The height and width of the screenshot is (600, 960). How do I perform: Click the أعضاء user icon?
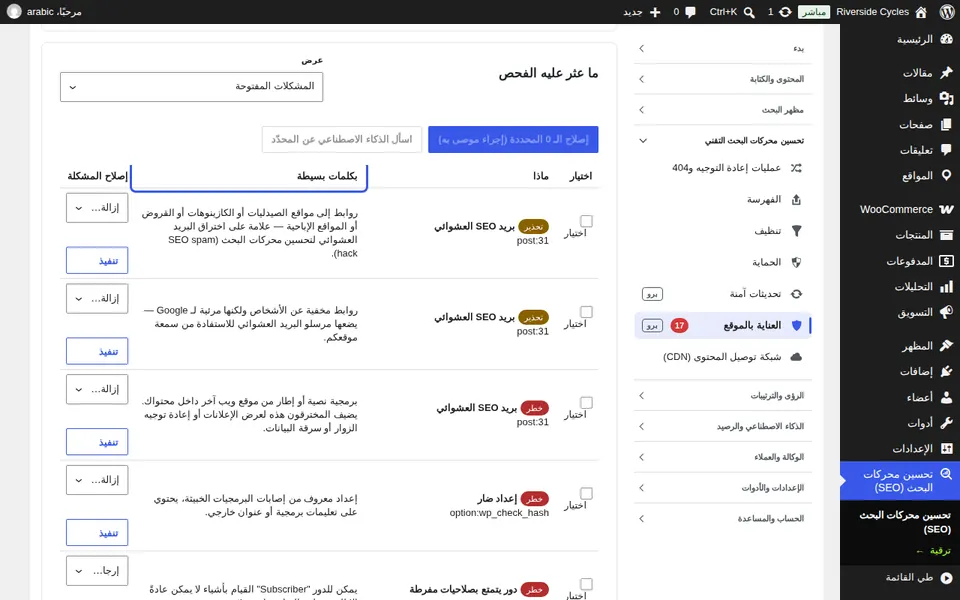tap(947, 397)
